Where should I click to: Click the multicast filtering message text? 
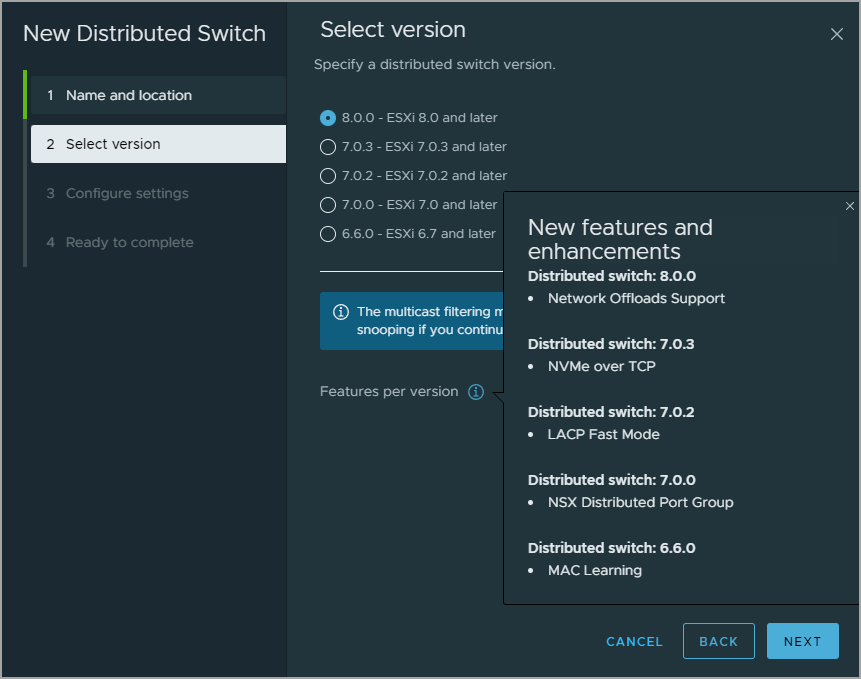coord(430,321)
